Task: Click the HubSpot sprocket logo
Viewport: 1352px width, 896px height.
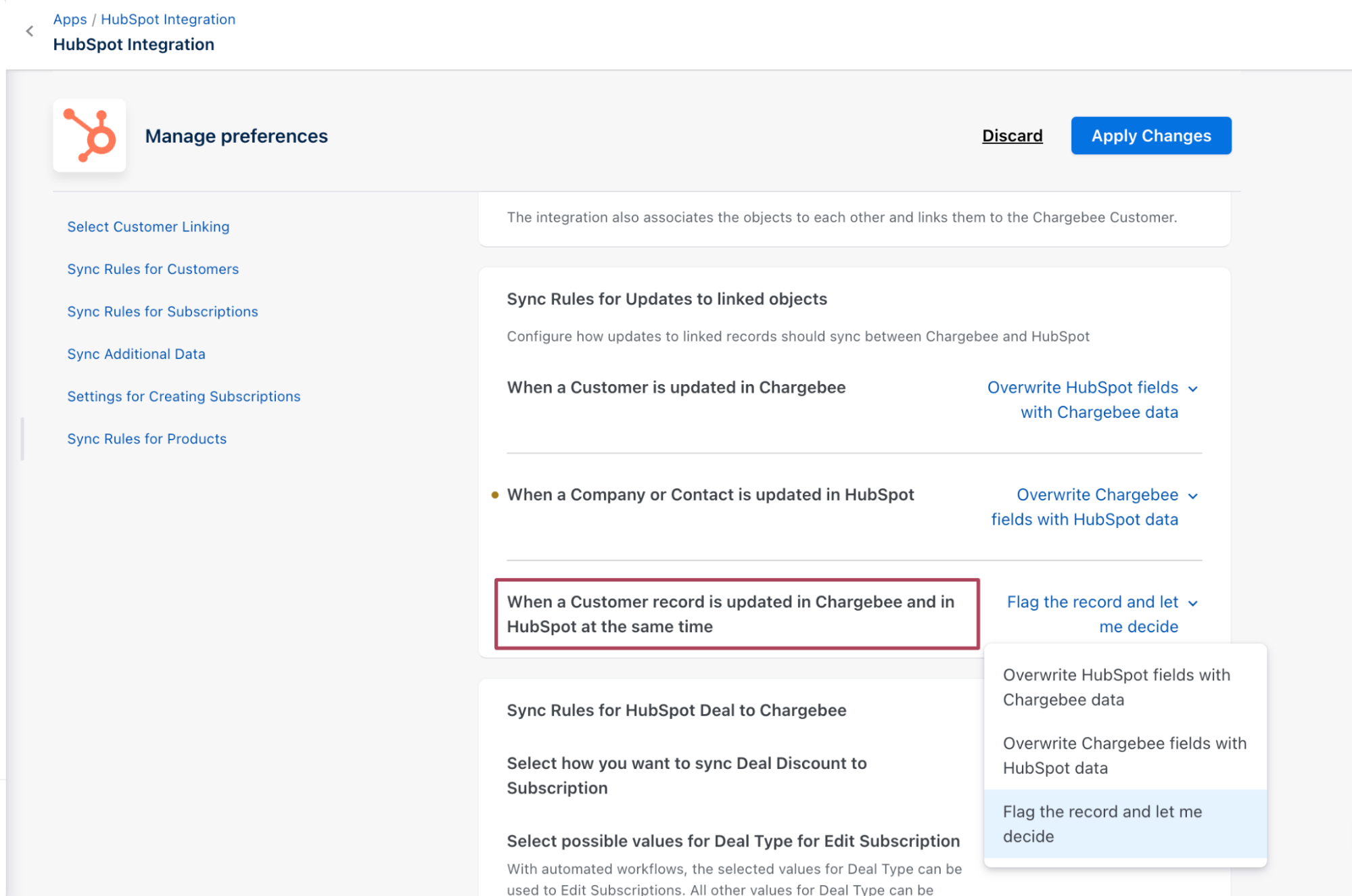Action: point(89,135)
